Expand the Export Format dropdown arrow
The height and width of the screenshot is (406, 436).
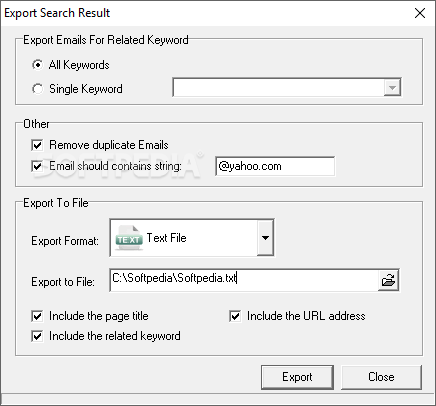click(265, 238)
